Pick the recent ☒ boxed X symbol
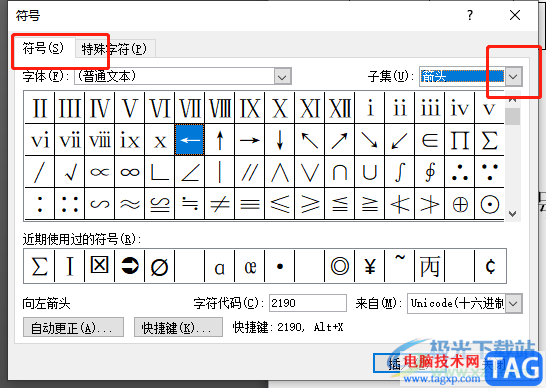 (100, 266)
